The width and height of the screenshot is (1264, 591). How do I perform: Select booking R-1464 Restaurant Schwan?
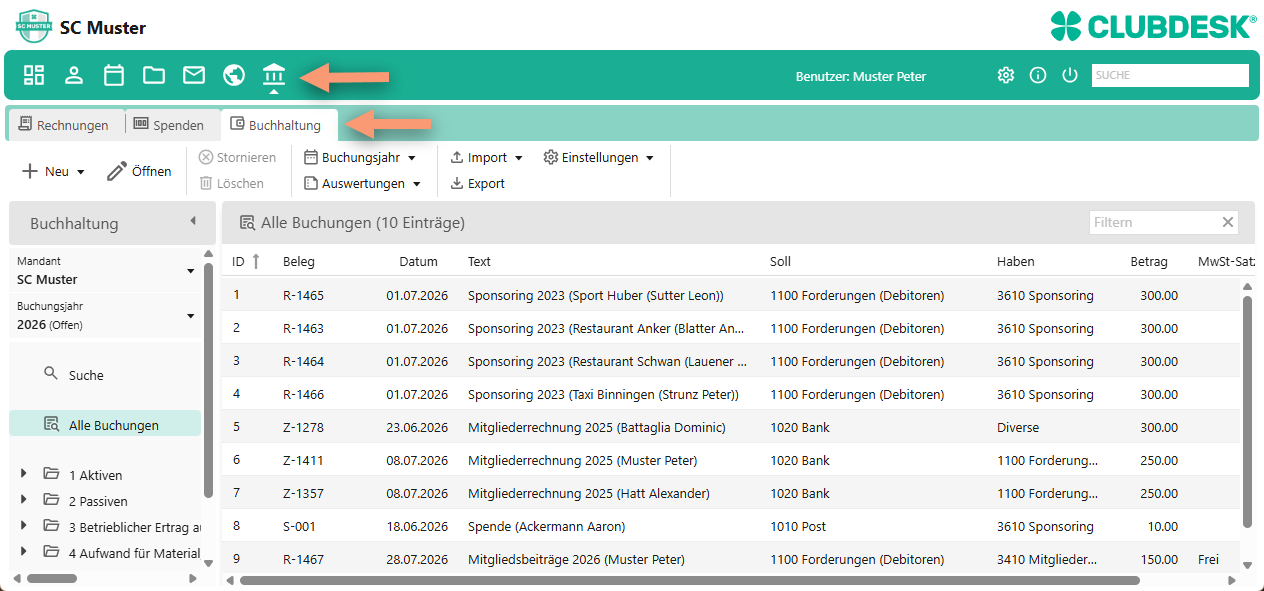pyautogui.click(x=731, y=361)
